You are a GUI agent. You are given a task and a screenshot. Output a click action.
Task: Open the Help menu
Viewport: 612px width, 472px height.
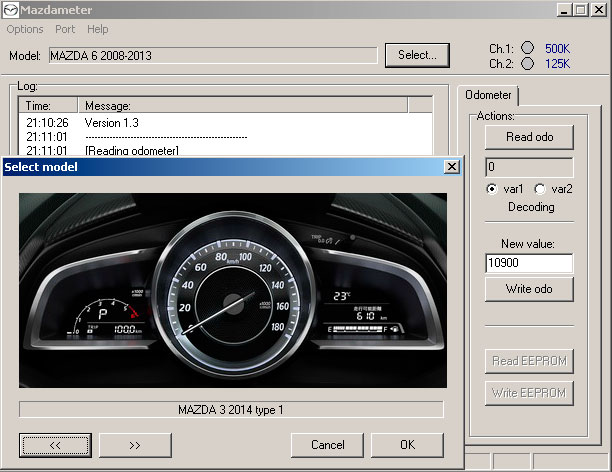[x=98, y=29]
